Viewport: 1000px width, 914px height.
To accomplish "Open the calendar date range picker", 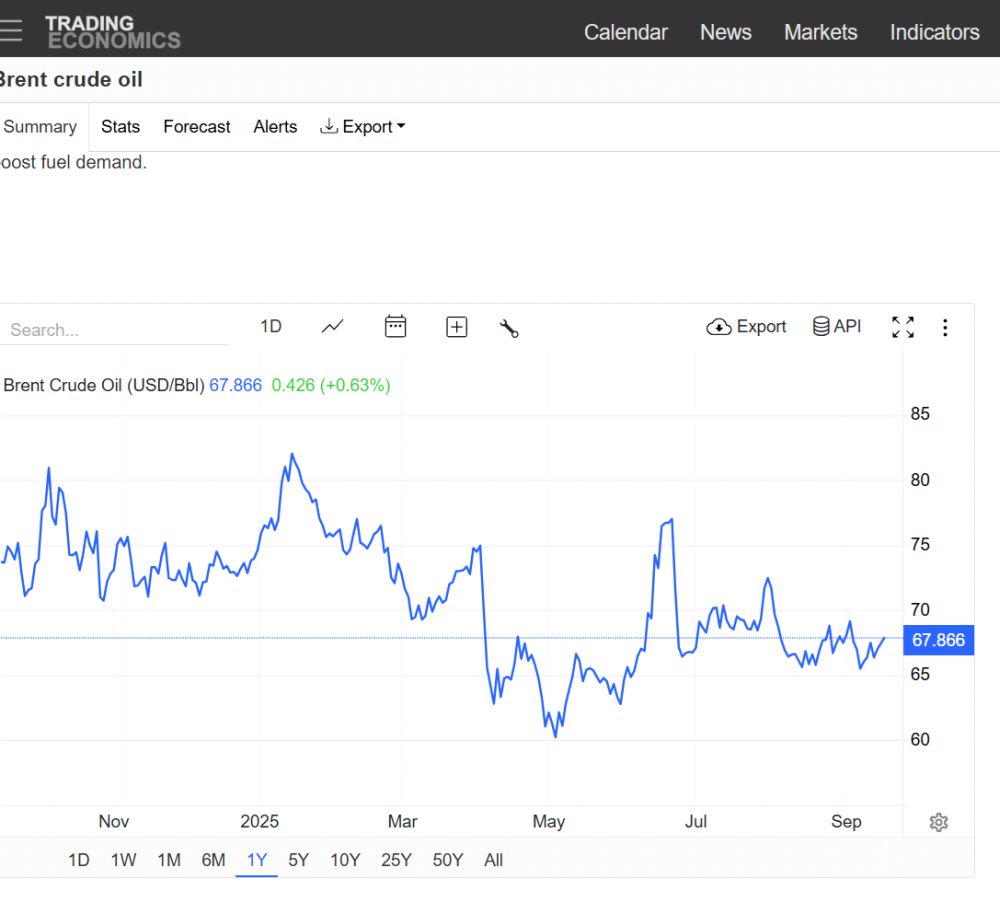I will (x=396, y=327).
